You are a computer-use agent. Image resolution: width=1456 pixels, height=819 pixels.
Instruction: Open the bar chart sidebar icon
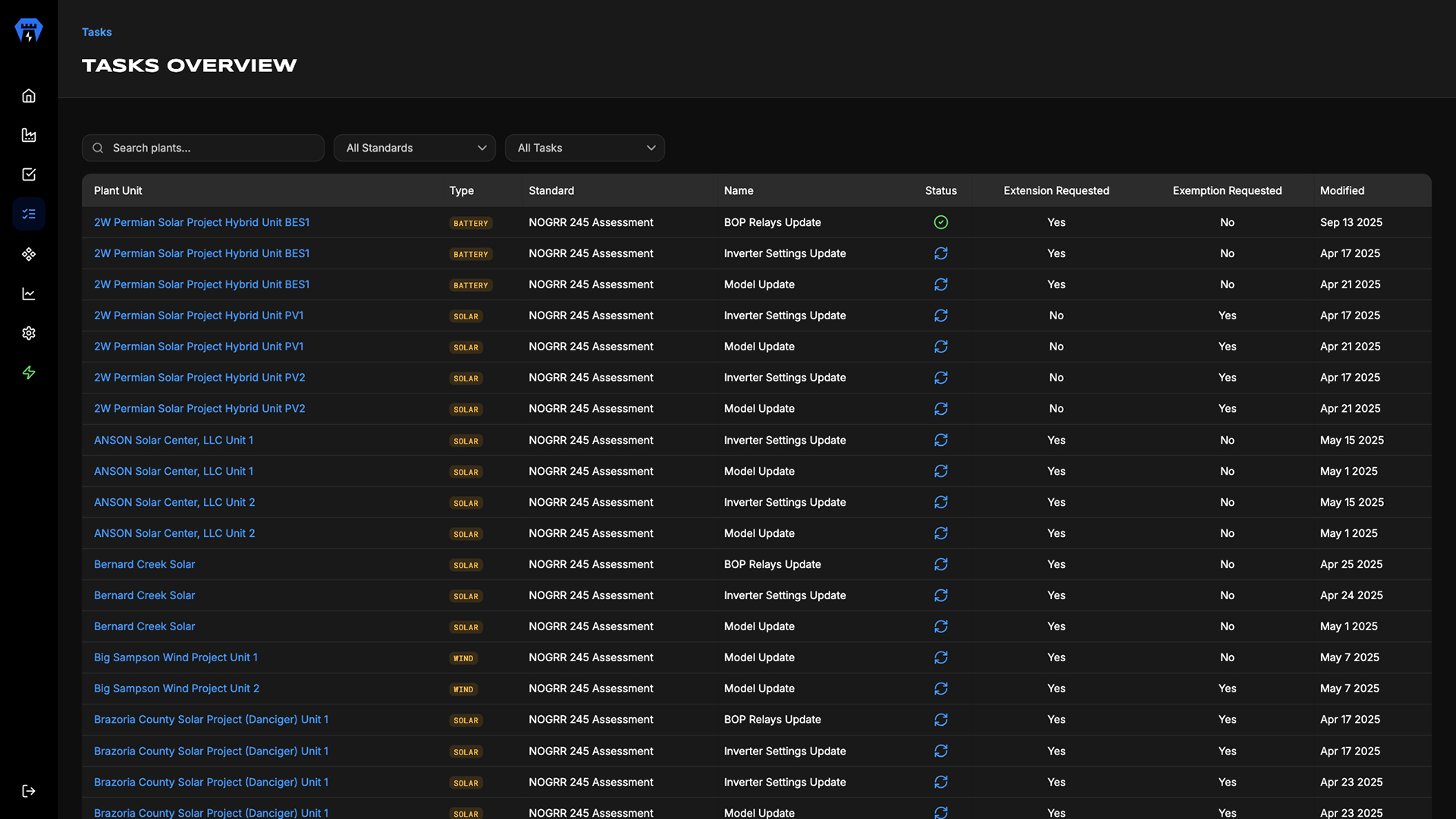pyautogui.click(x=29, y=135)
